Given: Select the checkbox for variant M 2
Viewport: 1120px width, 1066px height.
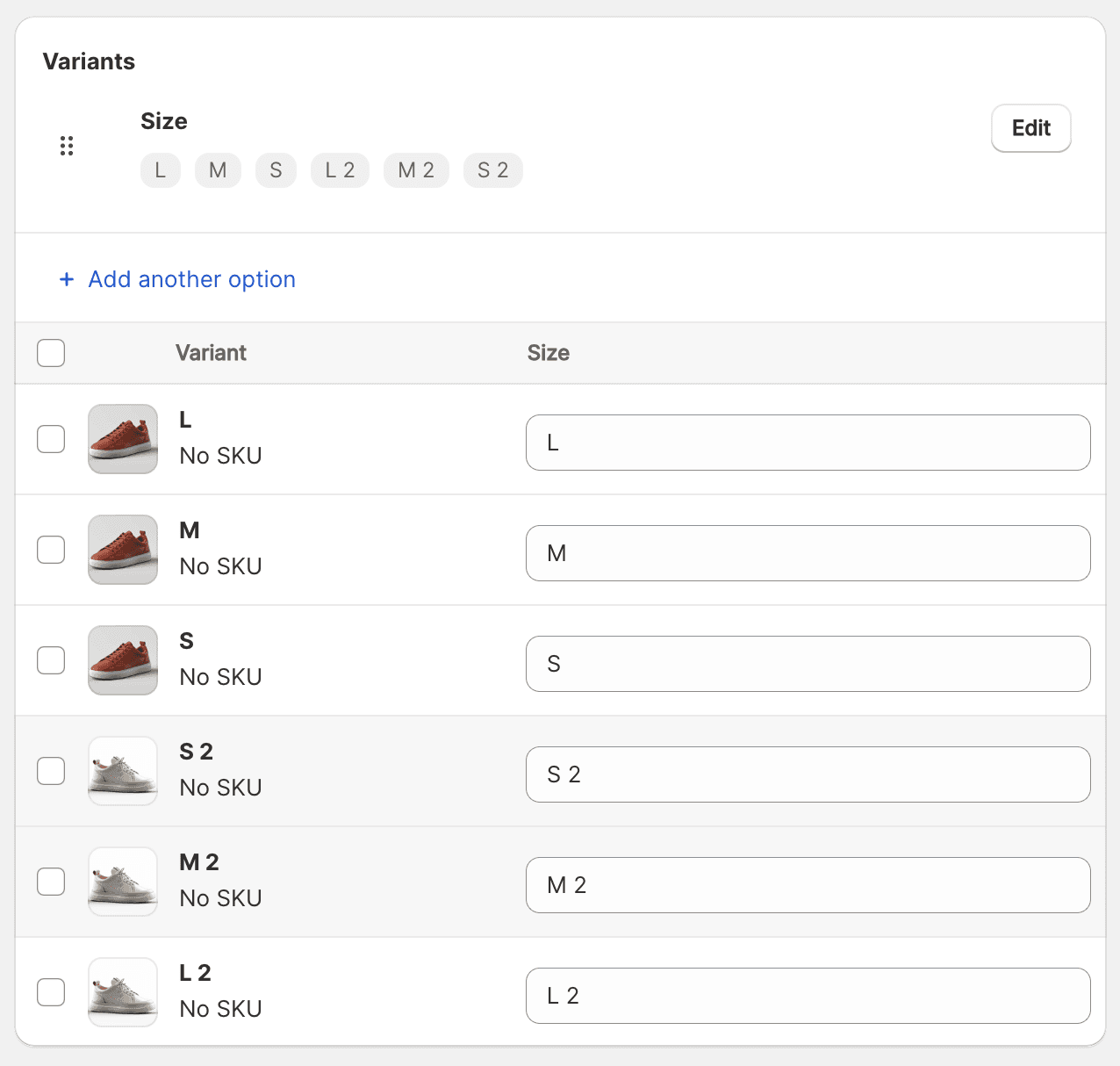Looking at the screenshot, I should coord(51,882).
